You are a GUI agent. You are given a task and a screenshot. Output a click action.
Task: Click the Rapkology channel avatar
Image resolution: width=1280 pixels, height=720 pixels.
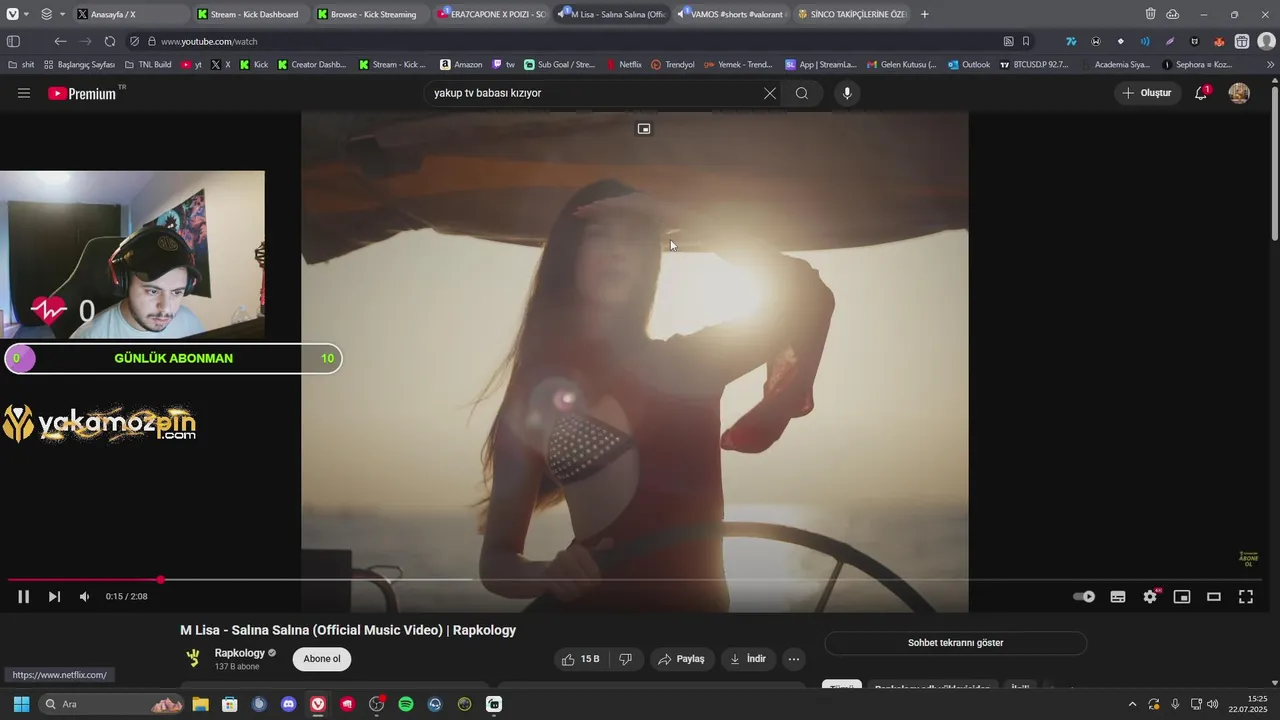pos(193,659)
